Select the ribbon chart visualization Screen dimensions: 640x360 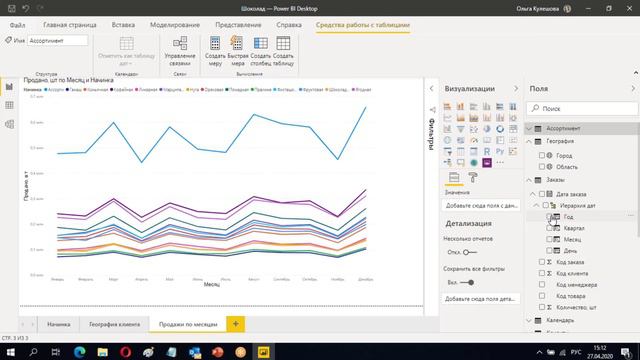pos(513,118)
